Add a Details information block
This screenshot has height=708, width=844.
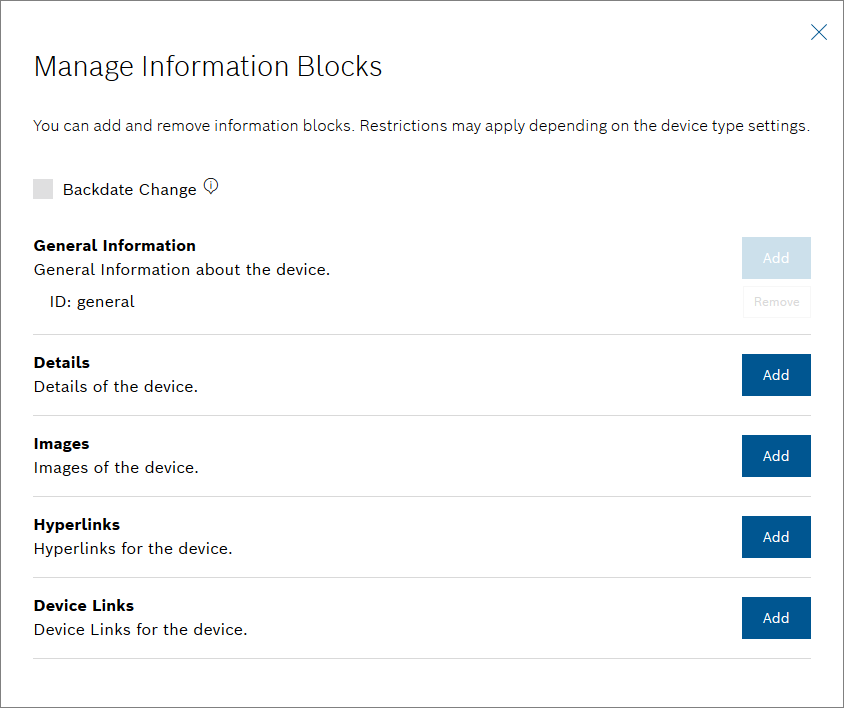(x=776, y=375)
